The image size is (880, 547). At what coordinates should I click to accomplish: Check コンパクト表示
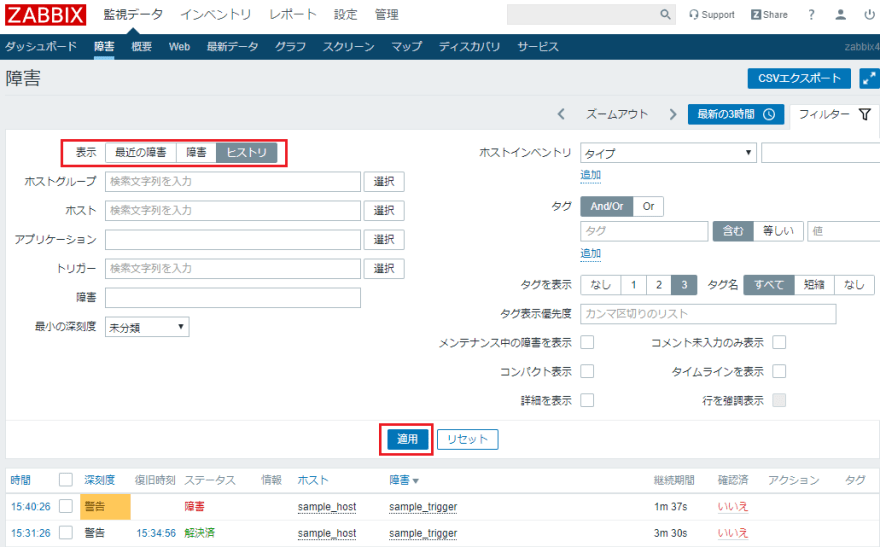pyautogui.click(x=587, y=371)
